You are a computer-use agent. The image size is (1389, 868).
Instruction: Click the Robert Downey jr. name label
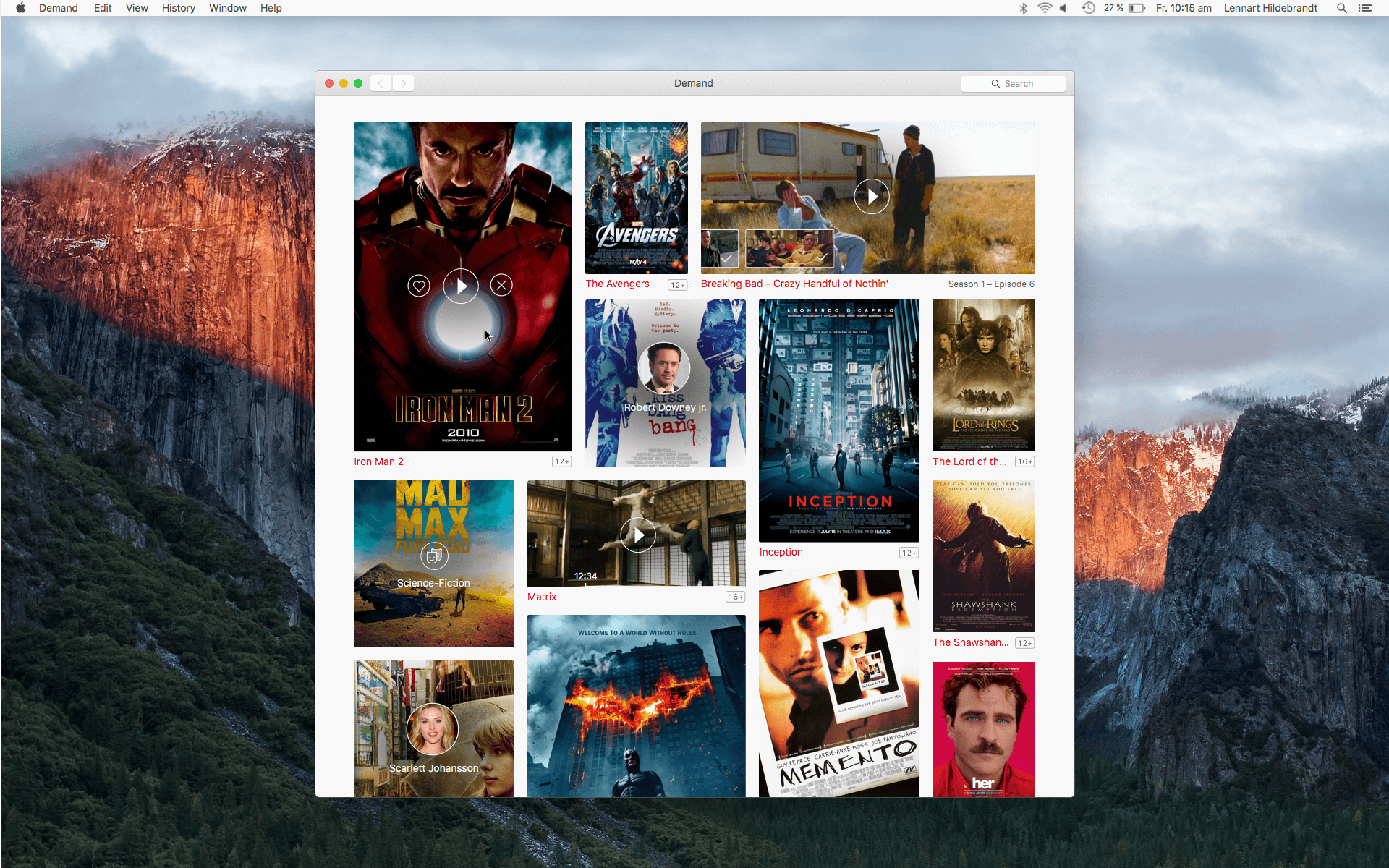[665, 407]
